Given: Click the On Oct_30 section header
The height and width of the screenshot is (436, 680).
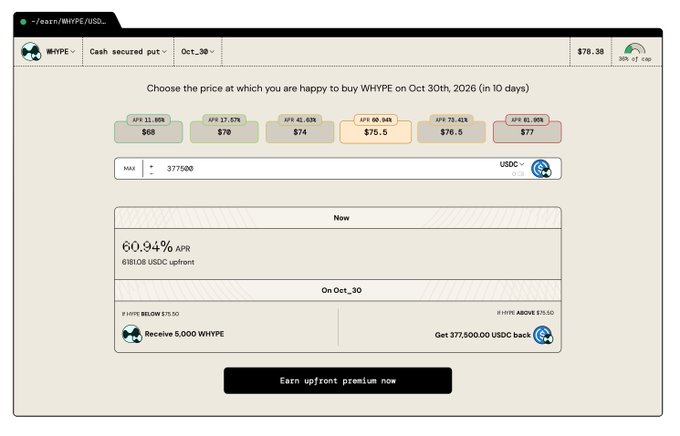Looking at the screenshot, I should (338, 290).
